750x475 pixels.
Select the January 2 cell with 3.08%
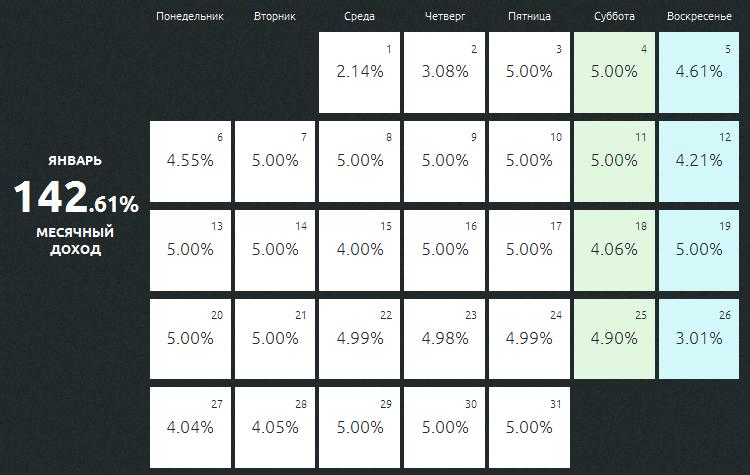445,72
